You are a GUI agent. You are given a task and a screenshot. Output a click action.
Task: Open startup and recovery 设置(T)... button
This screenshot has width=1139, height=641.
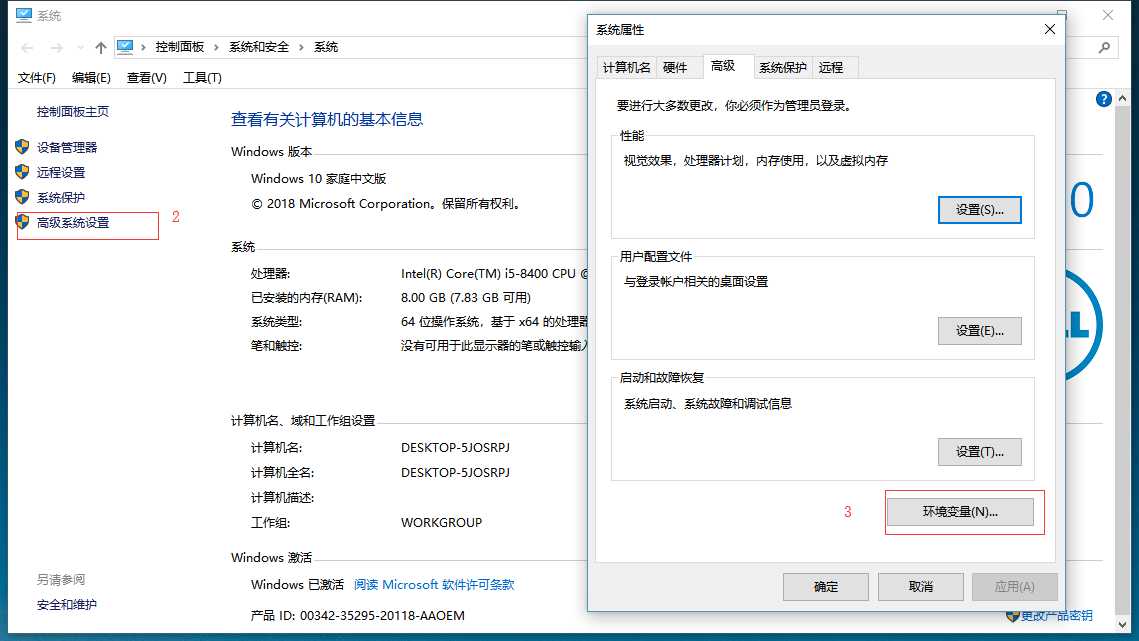979,452
